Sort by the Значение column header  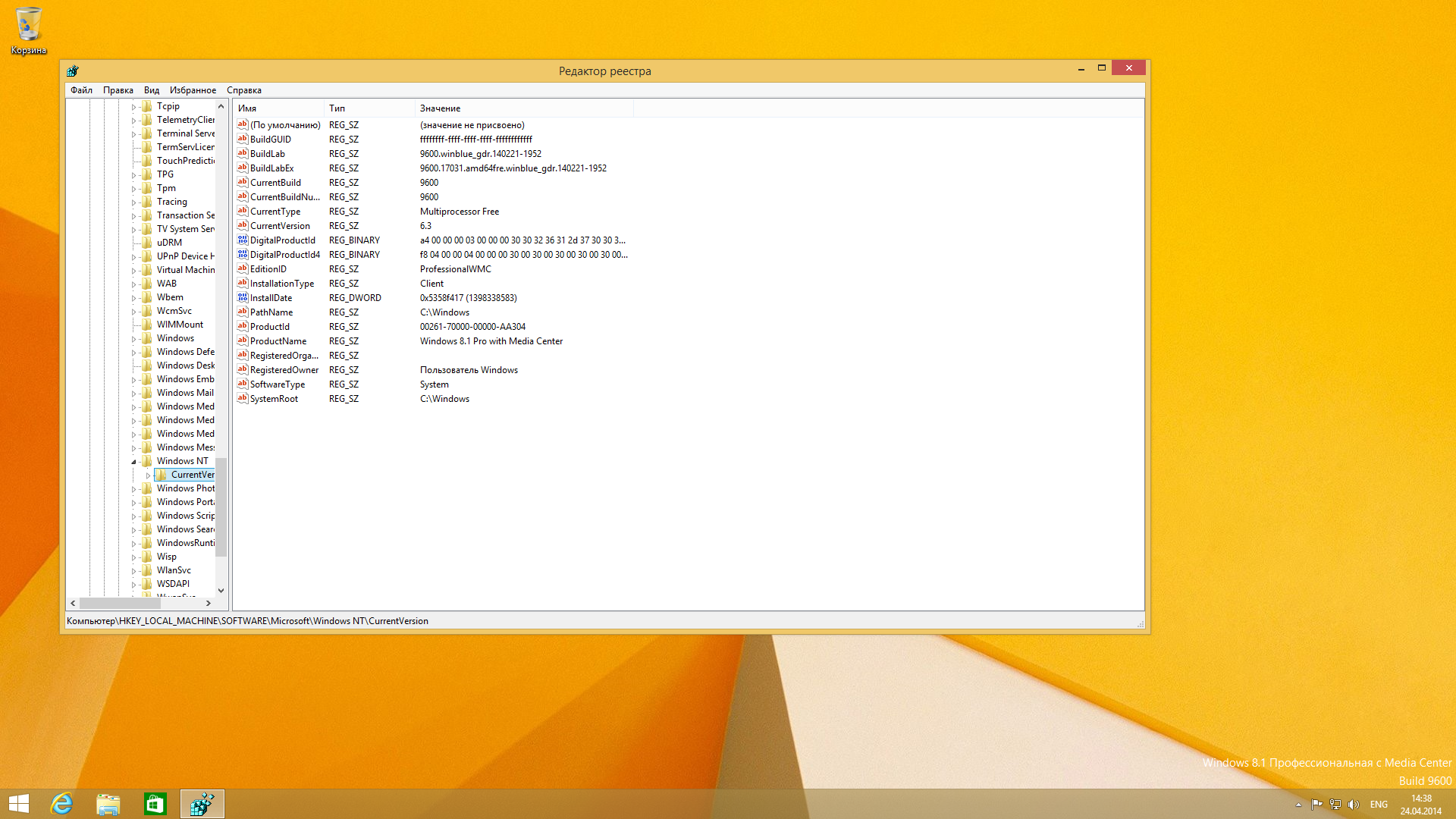524,108
